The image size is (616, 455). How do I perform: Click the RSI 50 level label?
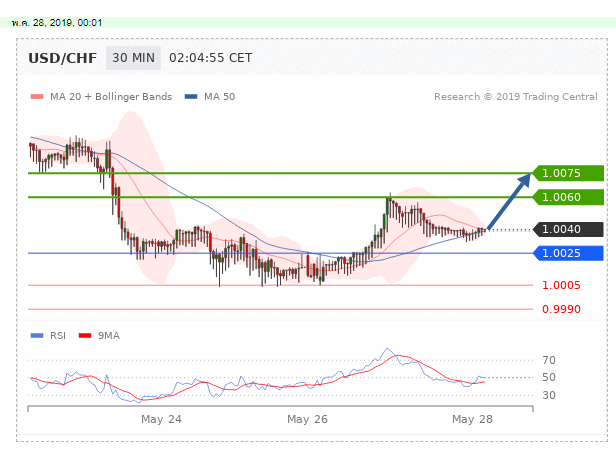pos(549,377)
